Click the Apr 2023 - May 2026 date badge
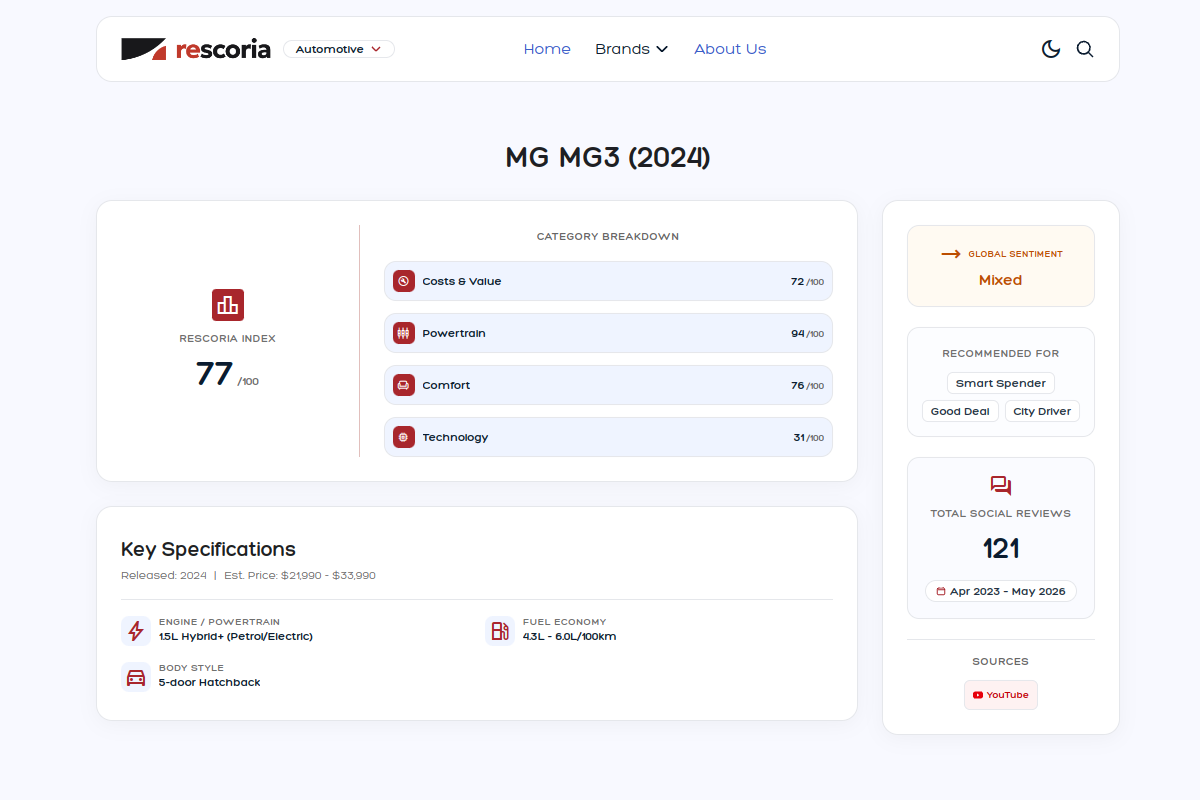This screenshot has height=800, width=1200. 1001,591
